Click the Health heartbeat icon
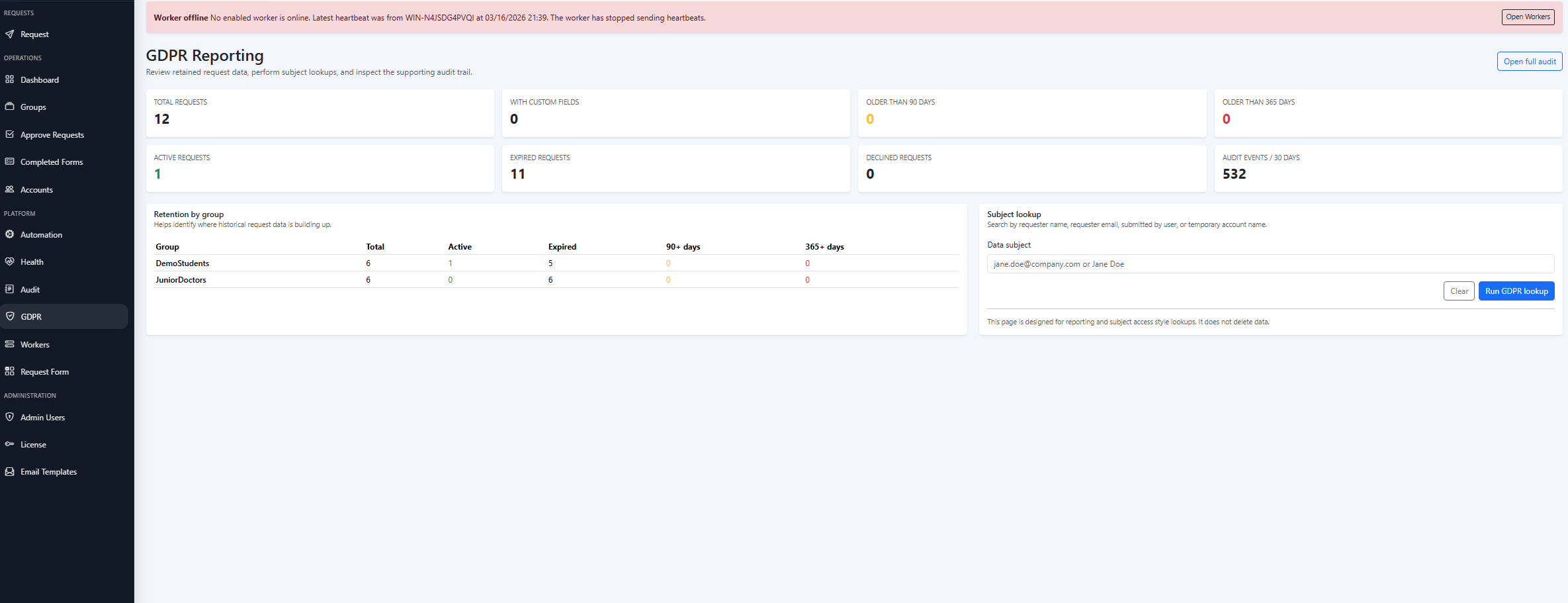 pos(9,261)
